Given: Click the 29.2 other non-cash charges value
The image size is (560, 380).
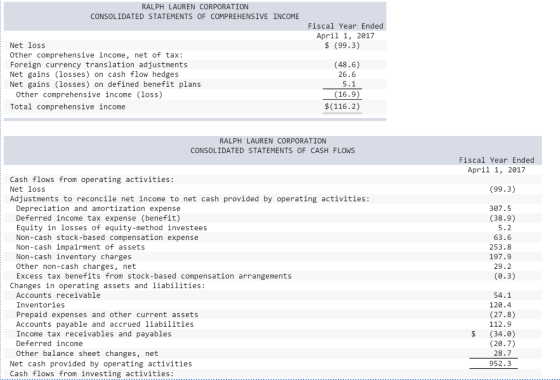Looking at the screenshot, I should [x=502, y=266].
